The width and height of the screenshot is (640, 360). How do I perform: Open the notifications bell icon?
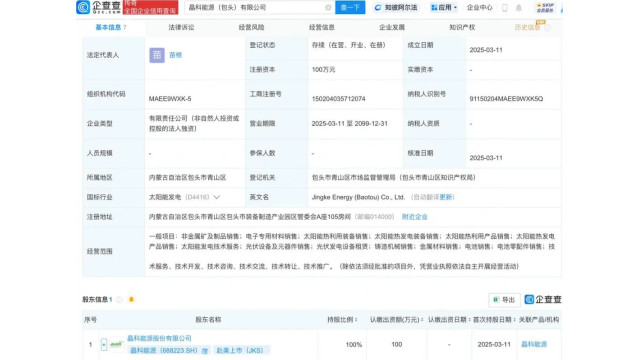point(519,7)
